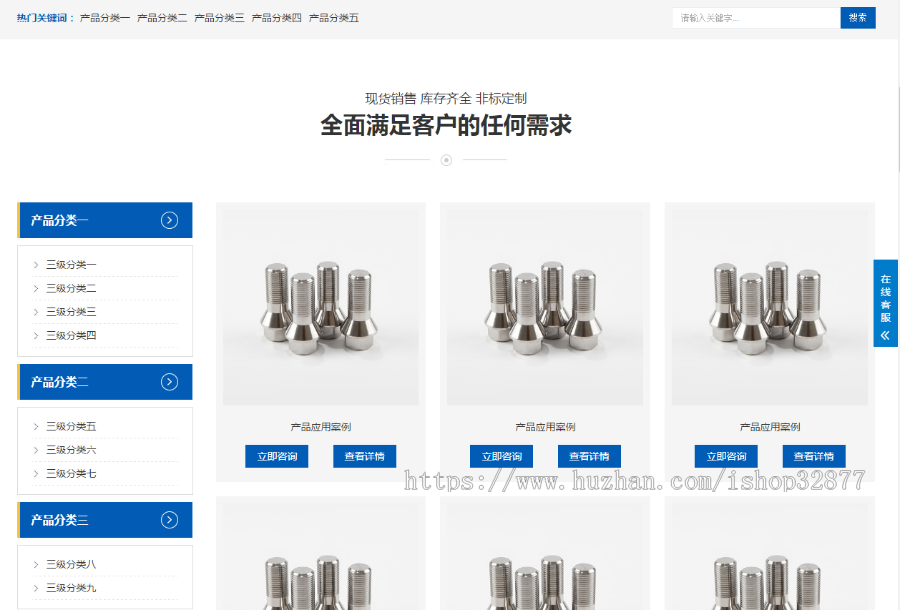The height and width of the screenshot is (610, 900).
Task: Click chevron next to 三级分类三
Action: (36, 312)
